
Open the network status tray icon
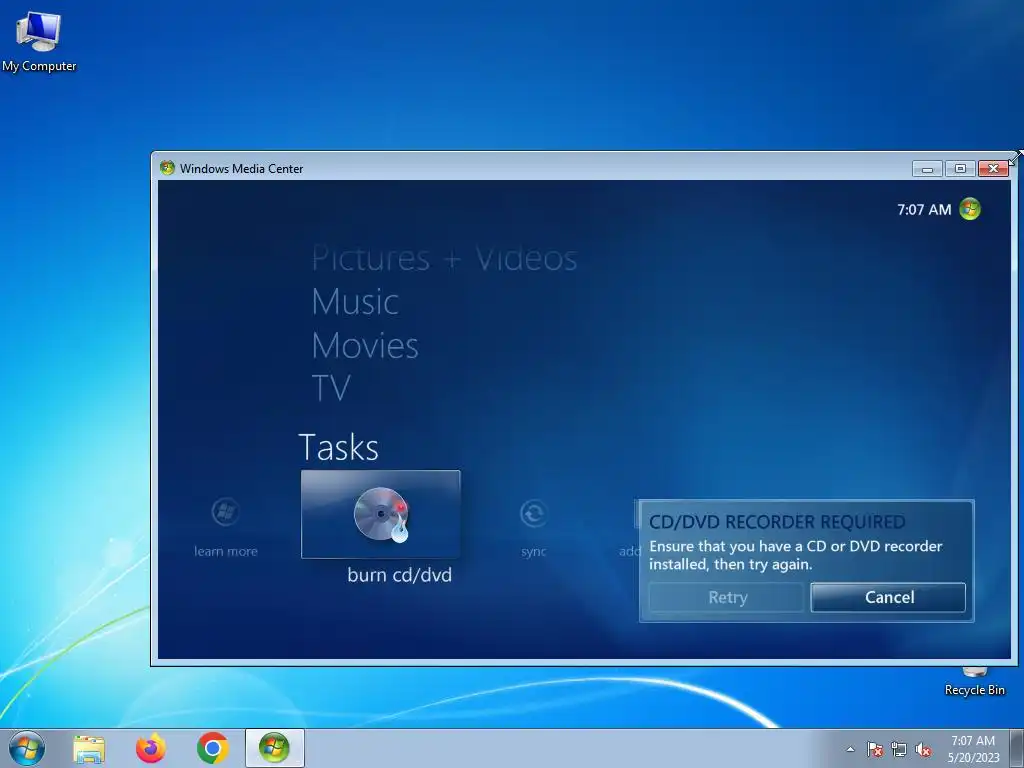[899, 749]
